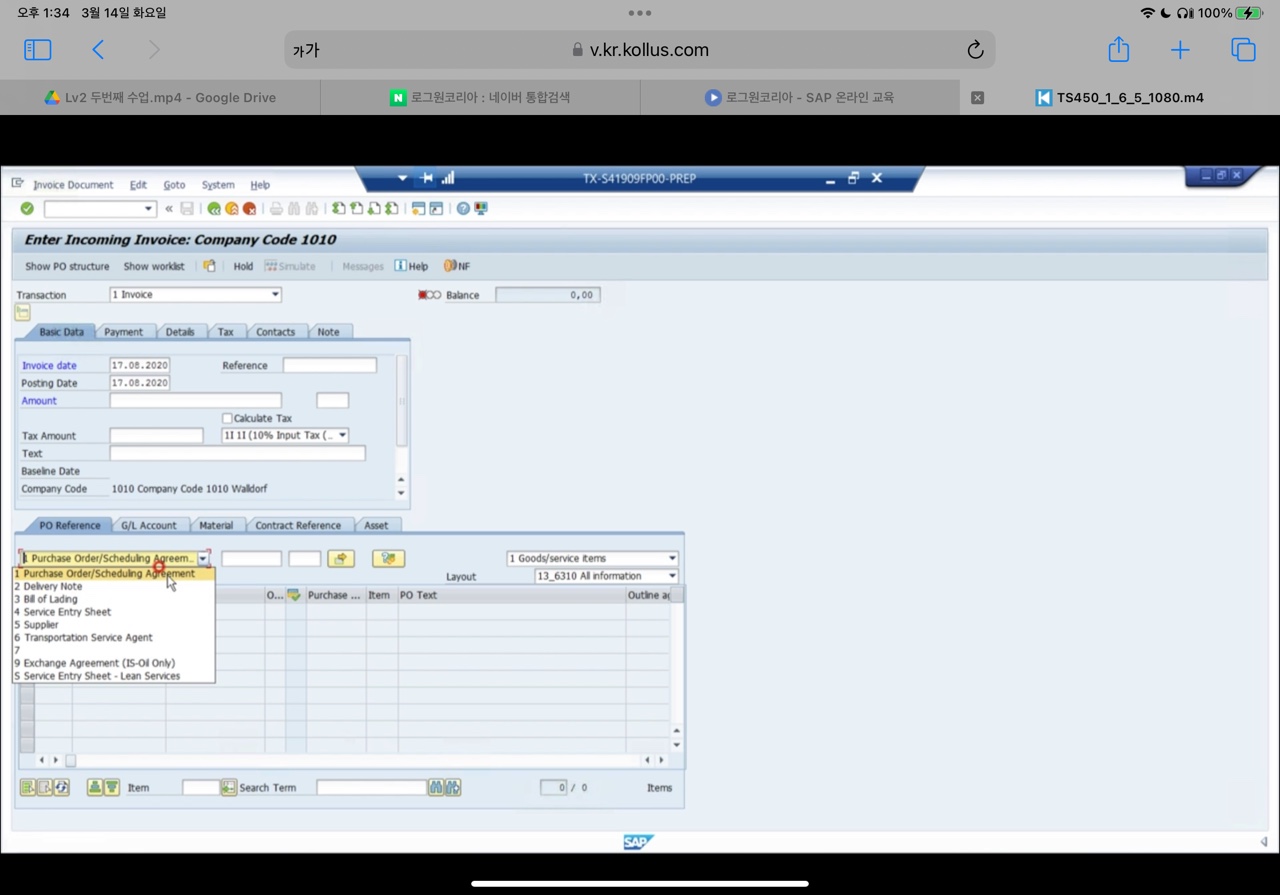Click Show PO structure button
Image resolution: width=1280 pixels, height=895 pixels.
pyautogui.click(x=67, y=266)
